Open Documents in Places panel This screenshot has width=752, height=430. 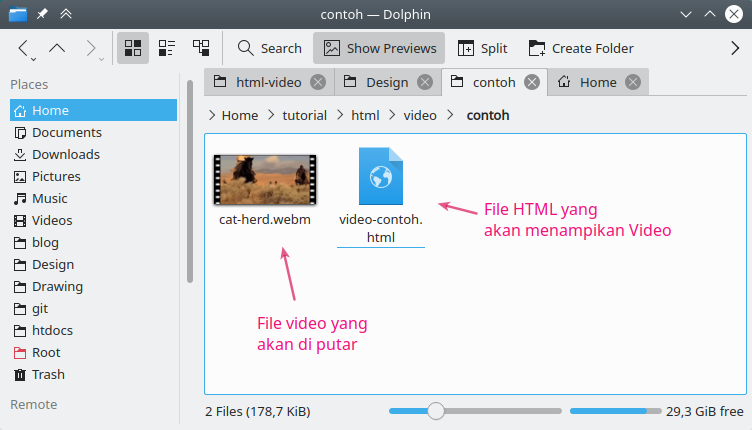pos(94,132)
